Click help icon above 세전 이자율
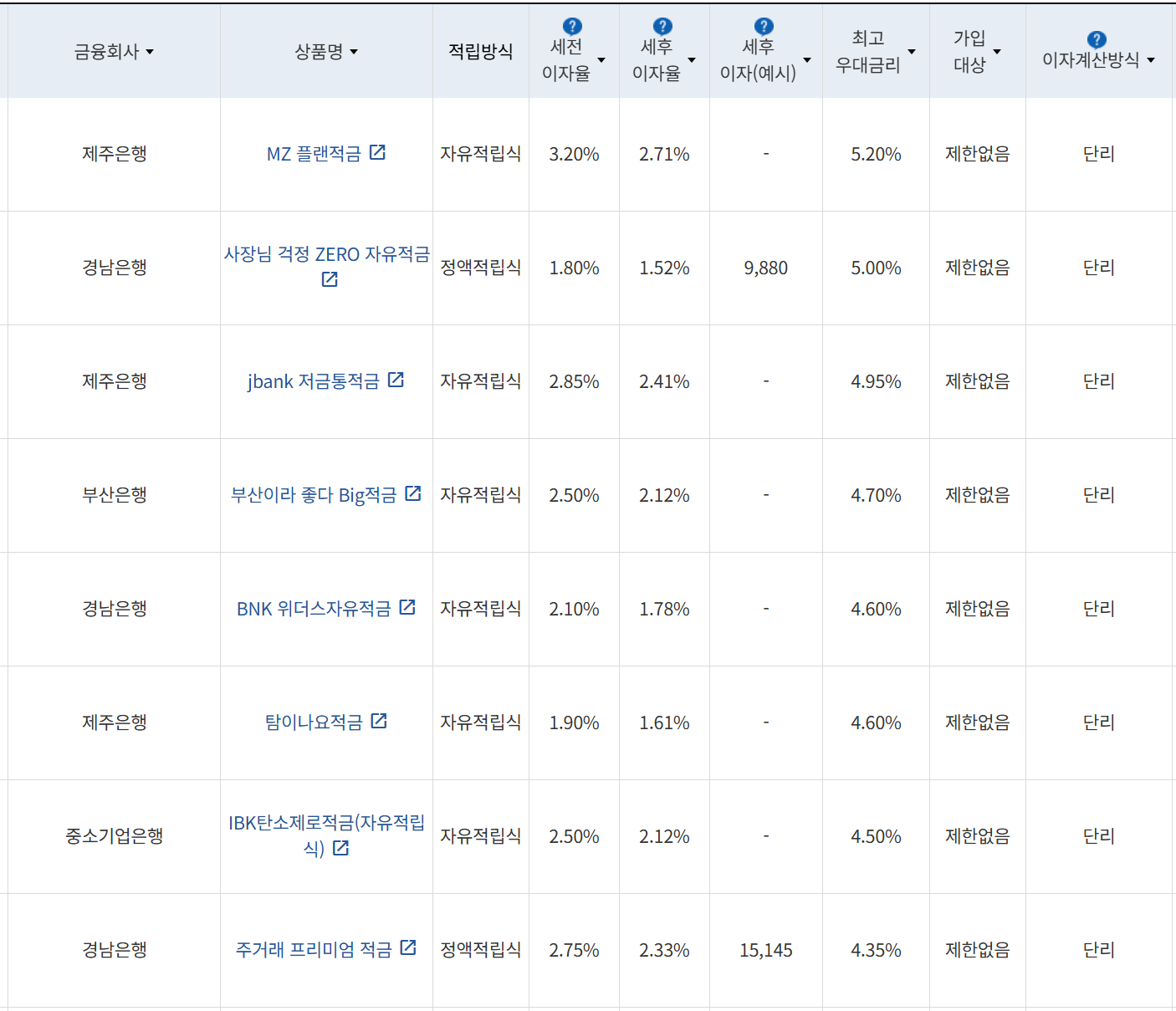 point(572,27)
